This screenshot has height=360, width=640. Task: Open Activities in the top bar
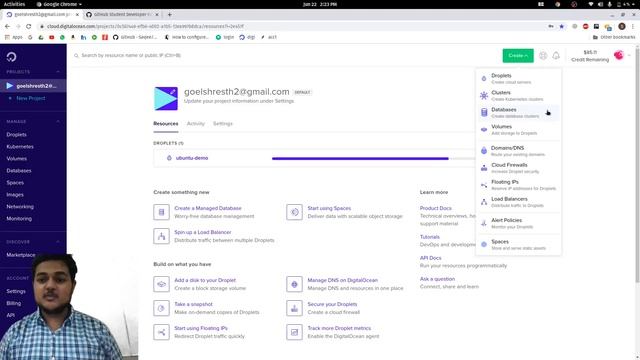point(14,4)
